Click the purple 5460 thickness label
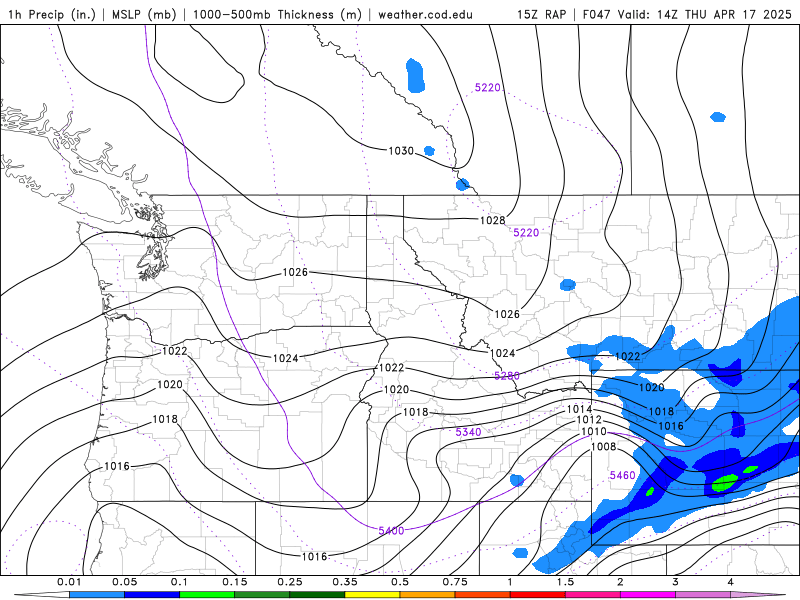The image size is (800, 600). (x=622, y=475)
